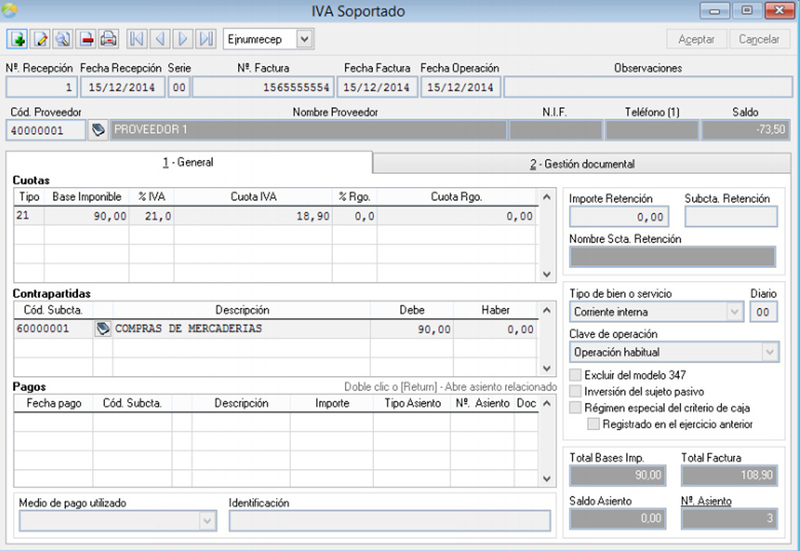Click Tipo cell 21 in Cuotas

[x=29, y=216]
